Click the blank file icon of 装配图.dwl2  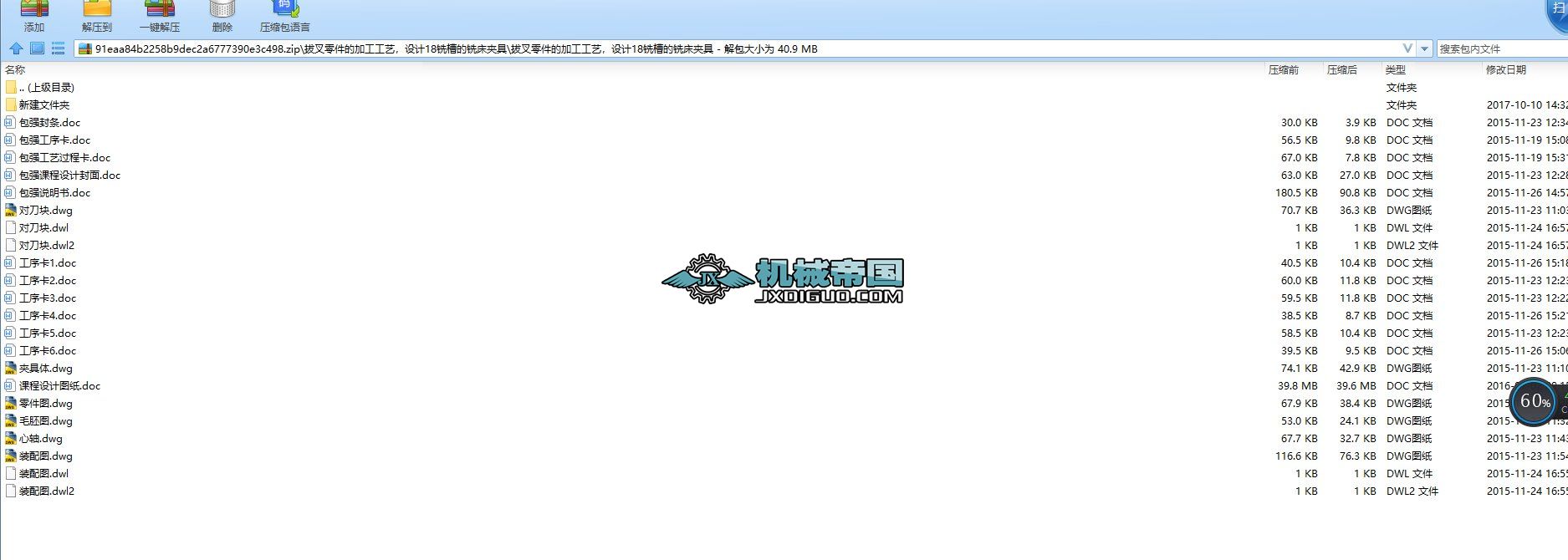pyautogui.click(x=11, y=491)
